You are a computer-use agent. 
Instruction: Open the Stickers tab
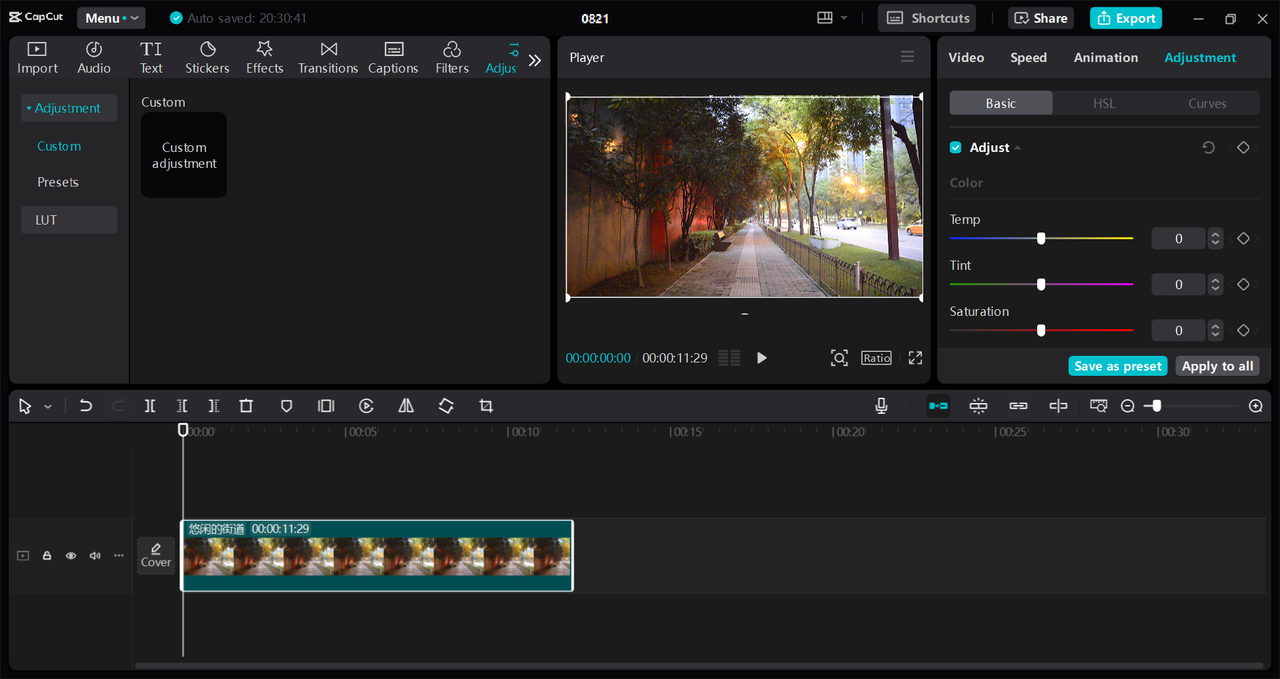pos(207,58)
